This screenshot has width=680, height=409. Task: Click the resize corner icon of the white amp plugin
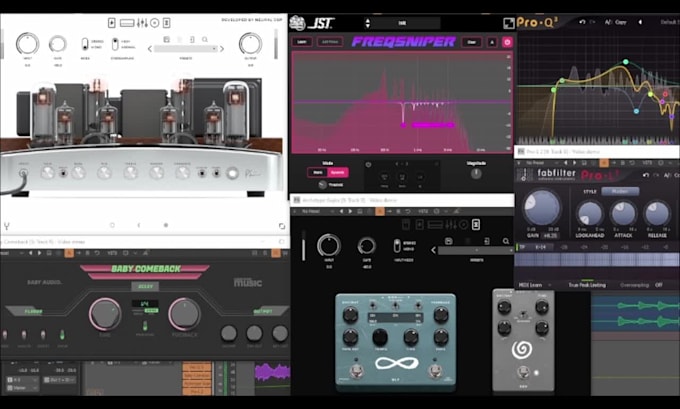point(281,226)
